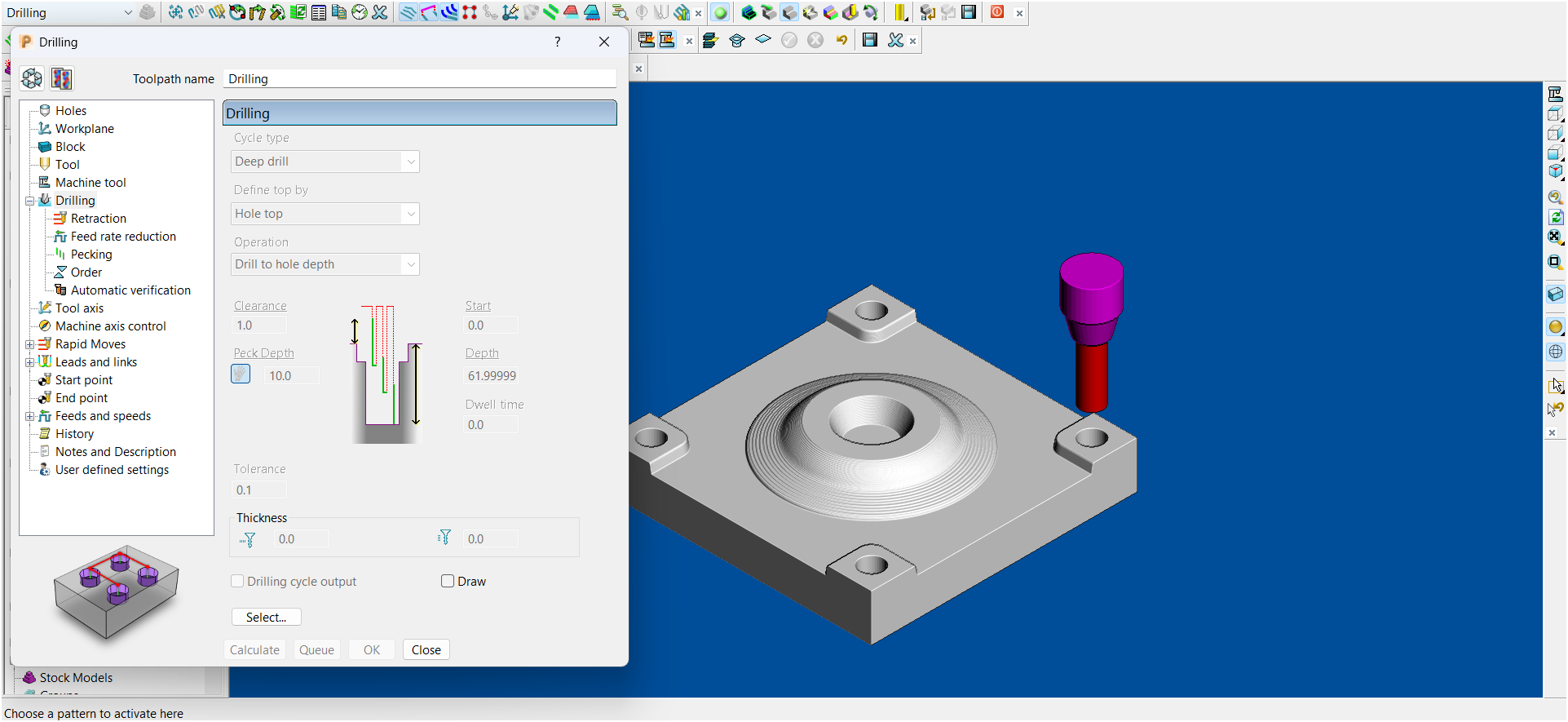Select Workplane in the settings tree
Viewport: 1568px width, 722px height.
(x=85, y=129)
